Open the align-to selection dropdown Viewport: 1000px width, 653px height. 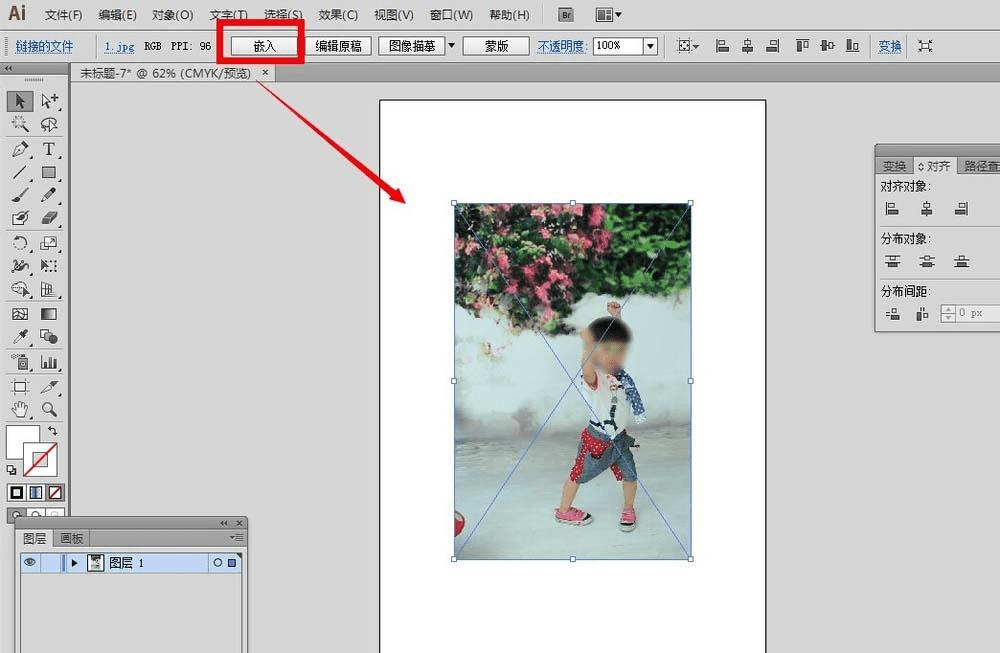[x=688, y=46]
